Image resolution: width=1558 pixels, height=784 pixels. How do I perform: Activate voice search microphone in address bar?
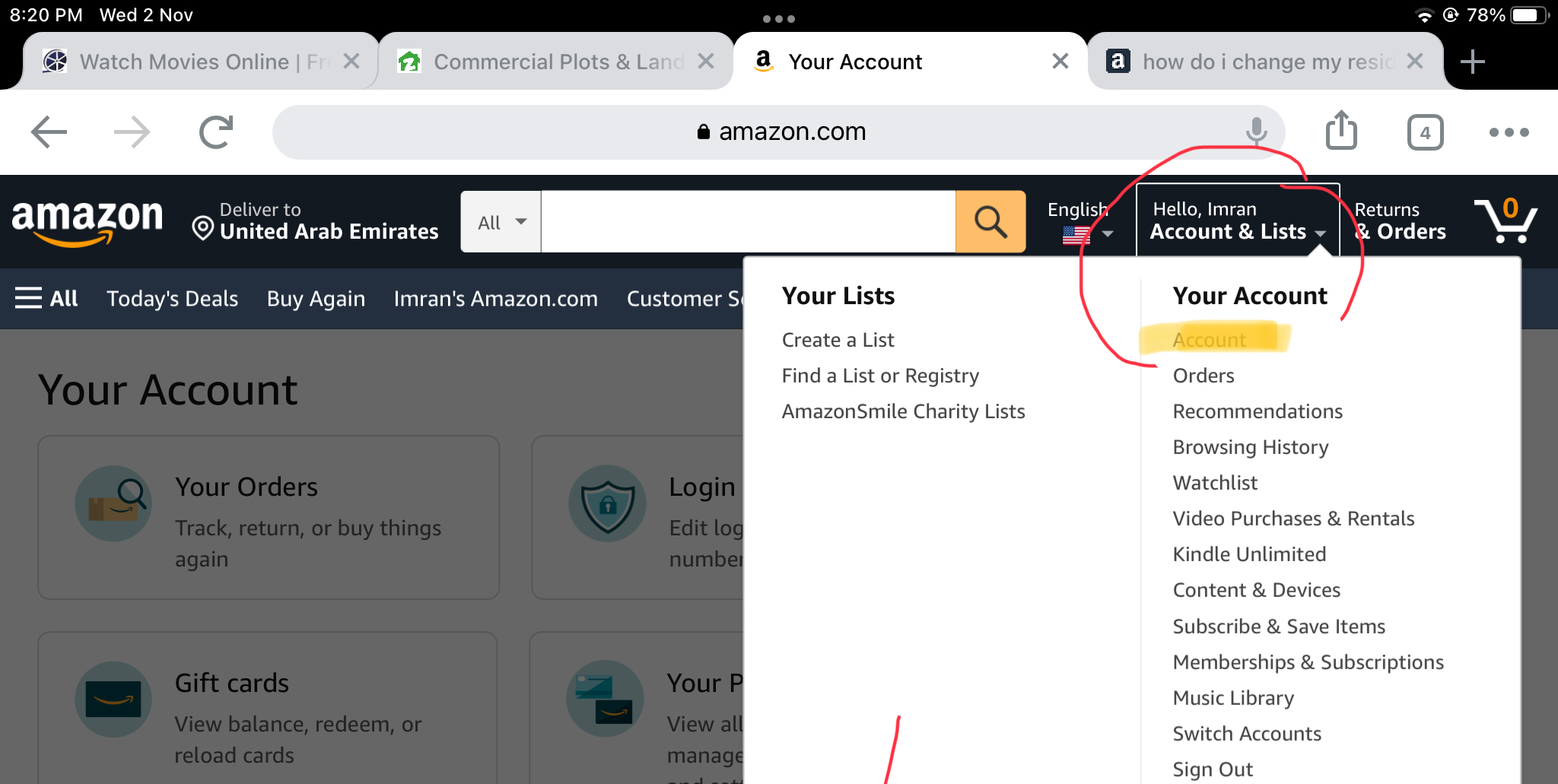[1255, 131]
